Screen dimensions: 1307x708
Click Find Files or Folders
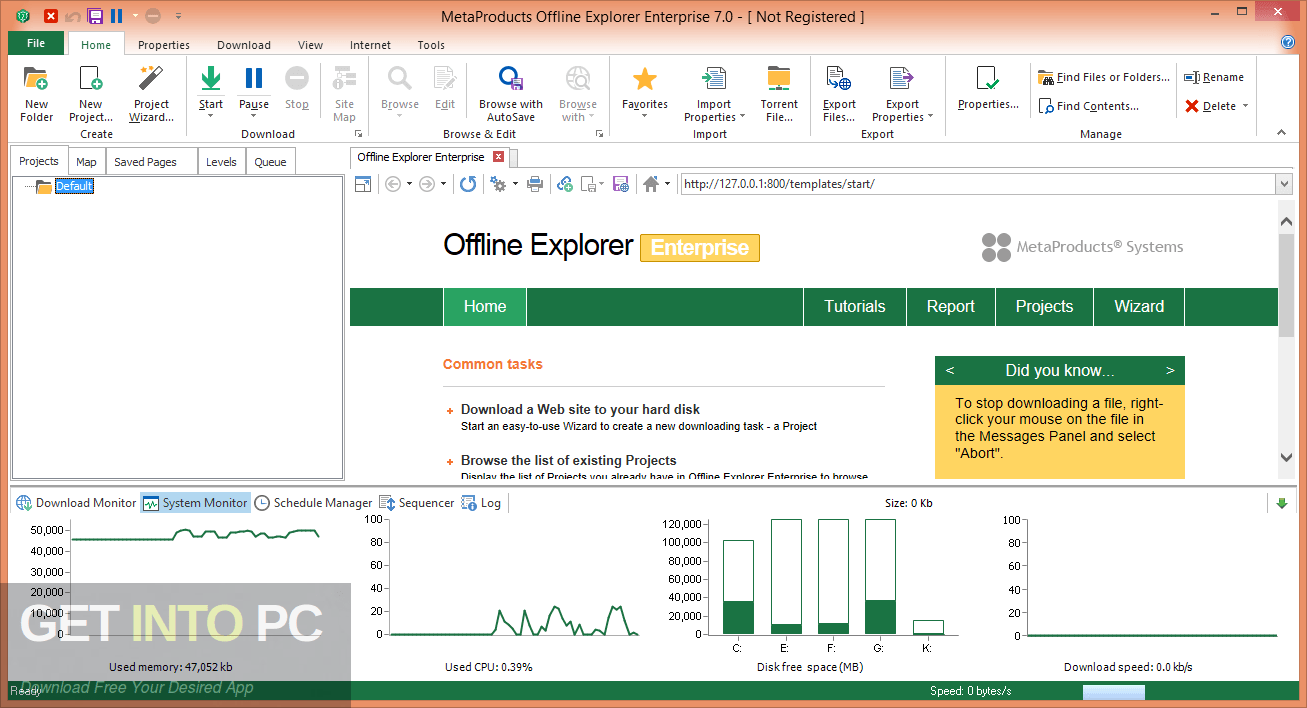(1104, 77)
